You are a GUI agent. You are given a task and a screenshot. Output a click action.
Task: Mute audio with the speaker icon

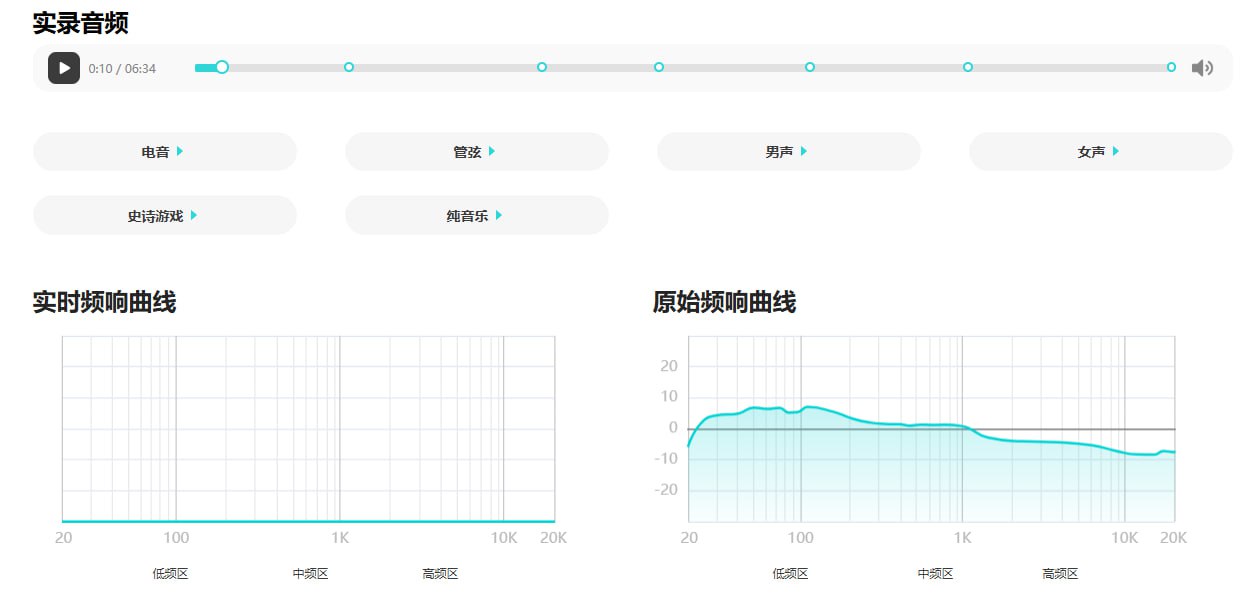click(1202, 68)
